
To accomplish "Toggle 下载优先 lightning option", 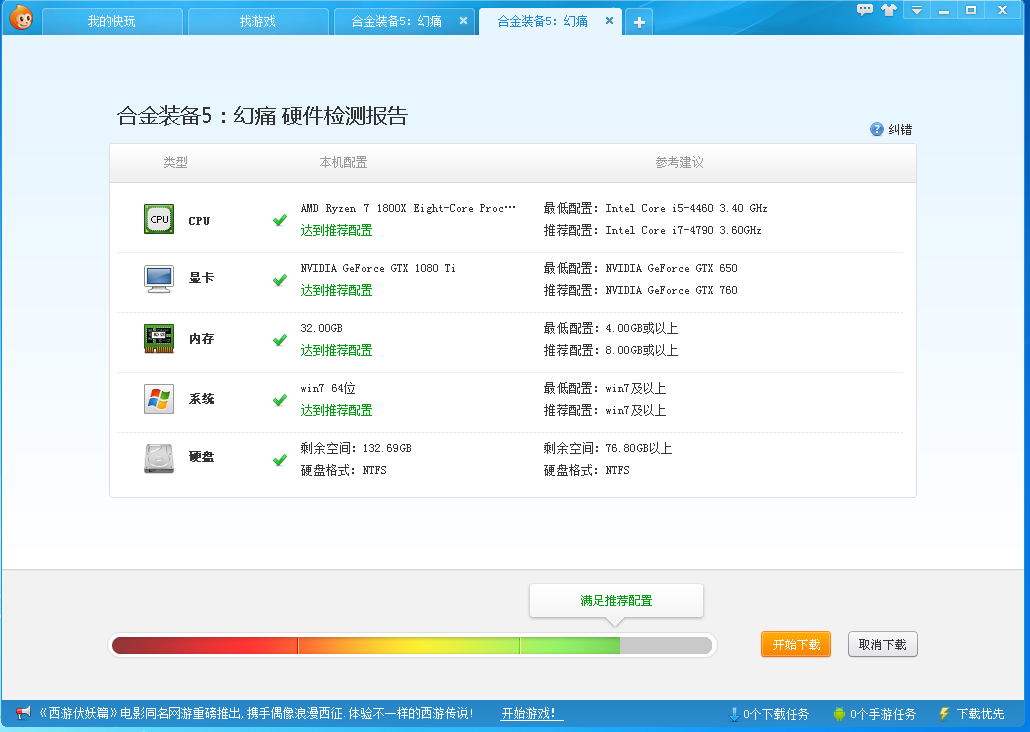I will point(972,714).
